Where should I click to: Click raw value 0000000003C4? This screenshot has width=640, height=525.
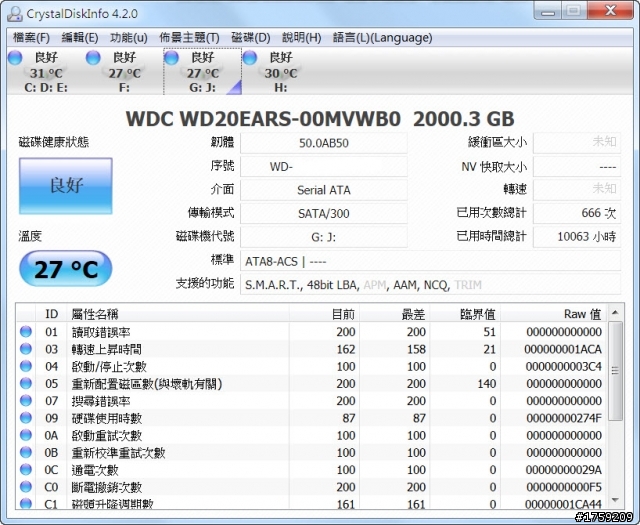[x=564, y=366]
